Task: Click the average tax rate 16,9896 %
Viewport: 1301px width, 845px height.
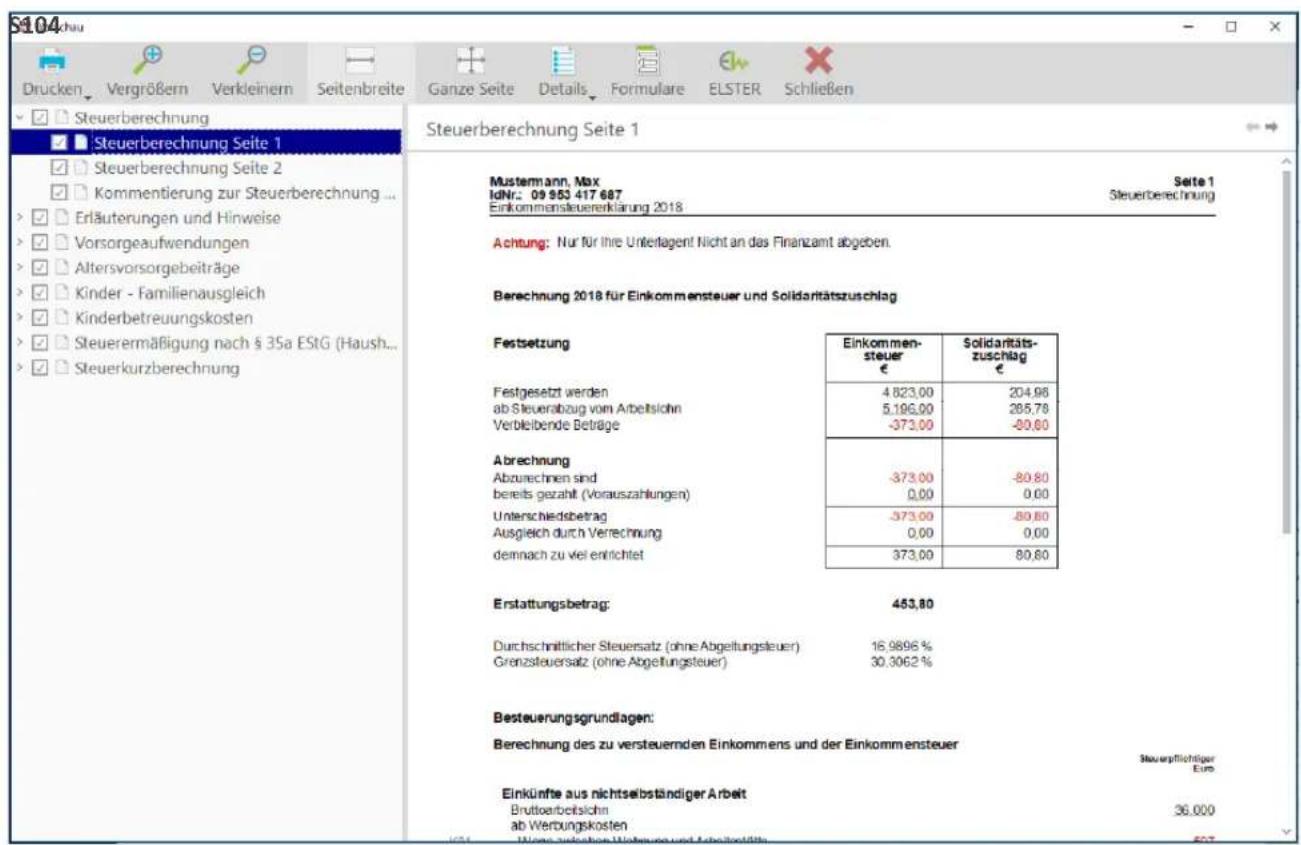Action: click(903, 647)
